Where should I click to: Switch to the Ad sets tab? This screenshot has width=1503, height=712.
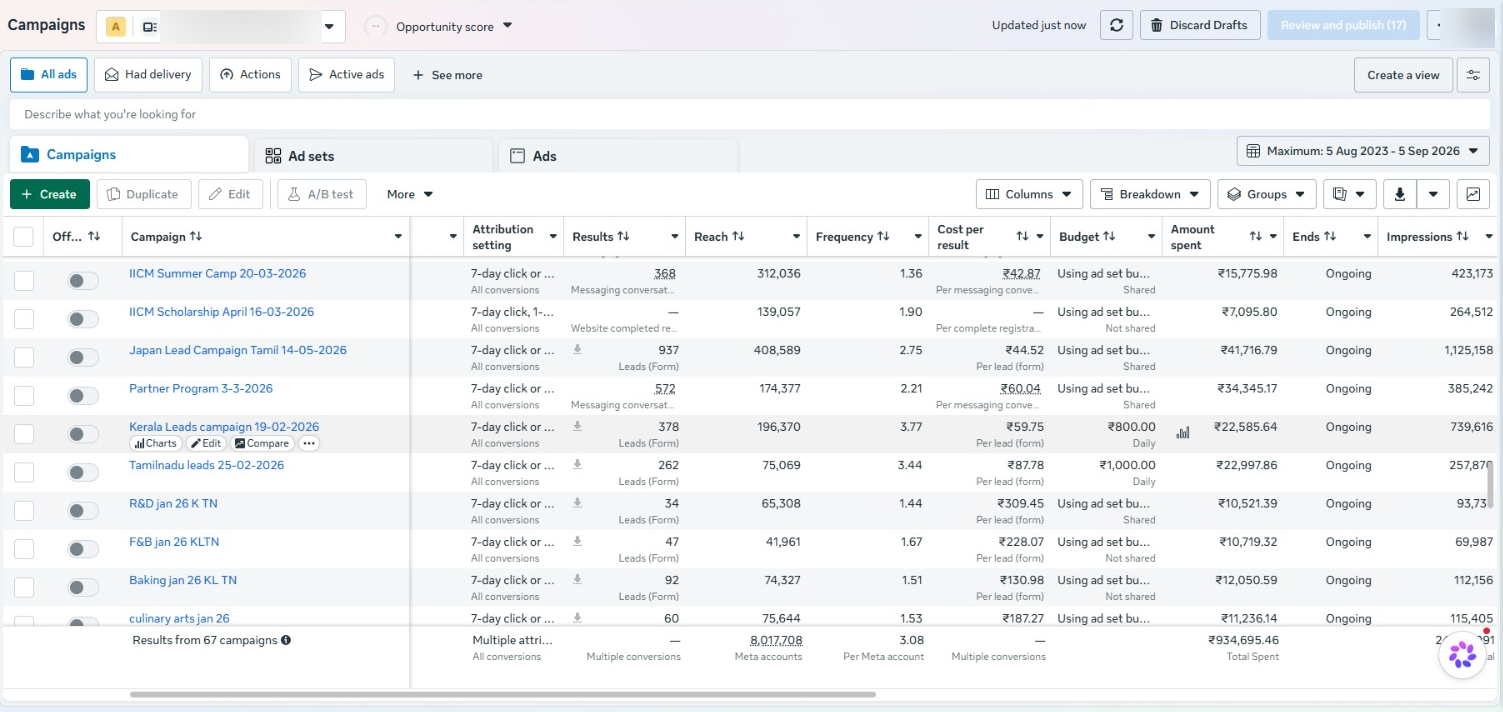[372, 156]
